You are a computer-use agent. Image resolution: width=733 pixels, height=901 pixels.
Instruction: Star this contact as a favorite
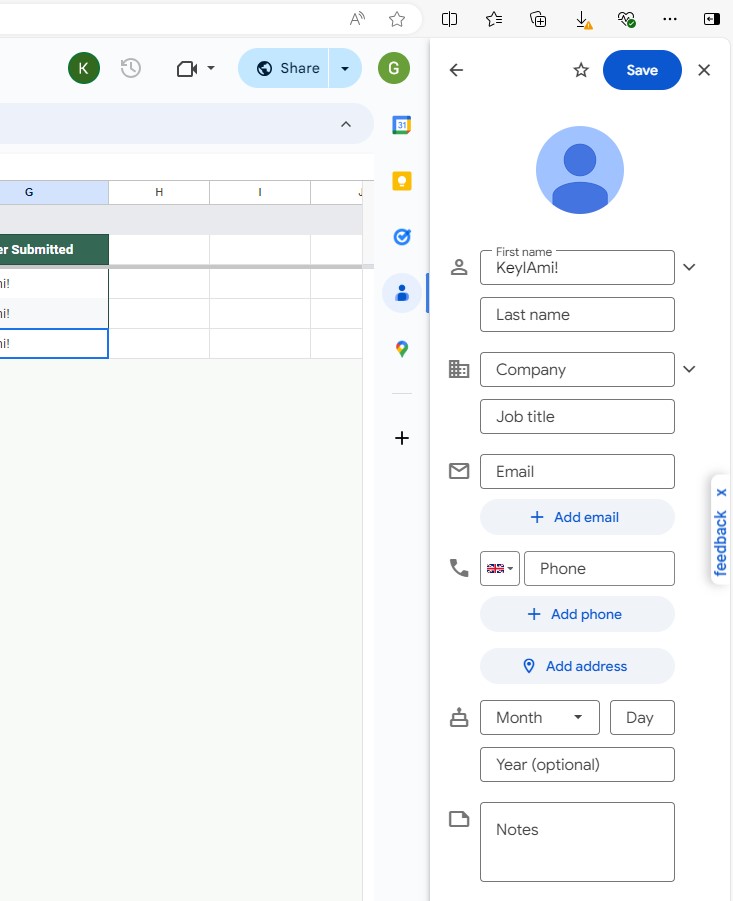click(x=581, y=70)
